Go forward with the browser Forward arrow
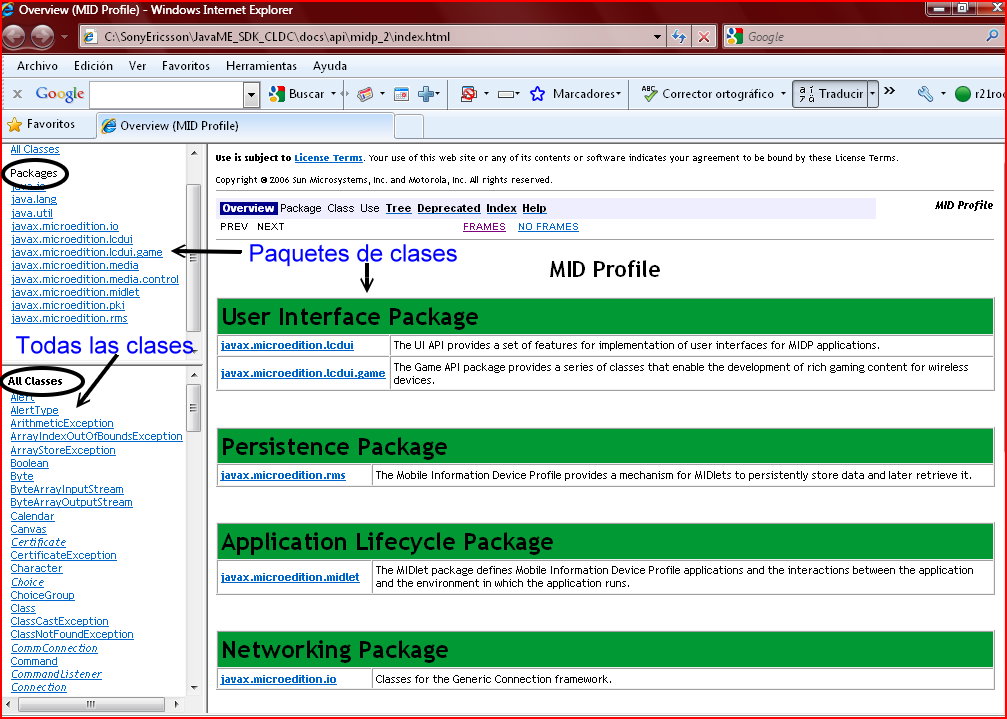 click(x=42, y=37)
